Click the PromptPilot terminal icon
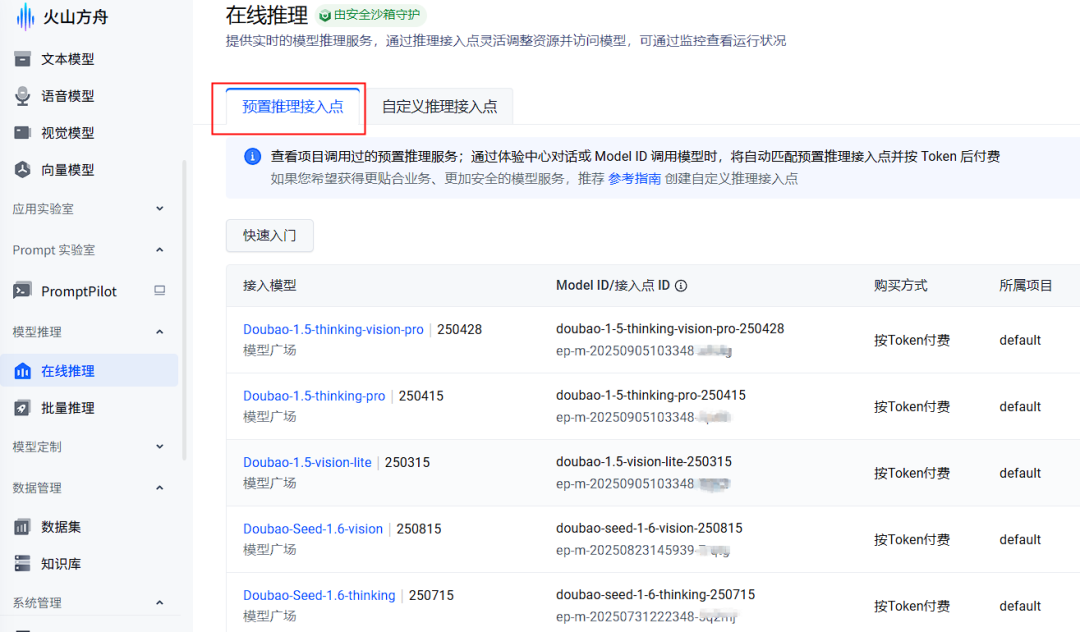 tap(22, 291)
